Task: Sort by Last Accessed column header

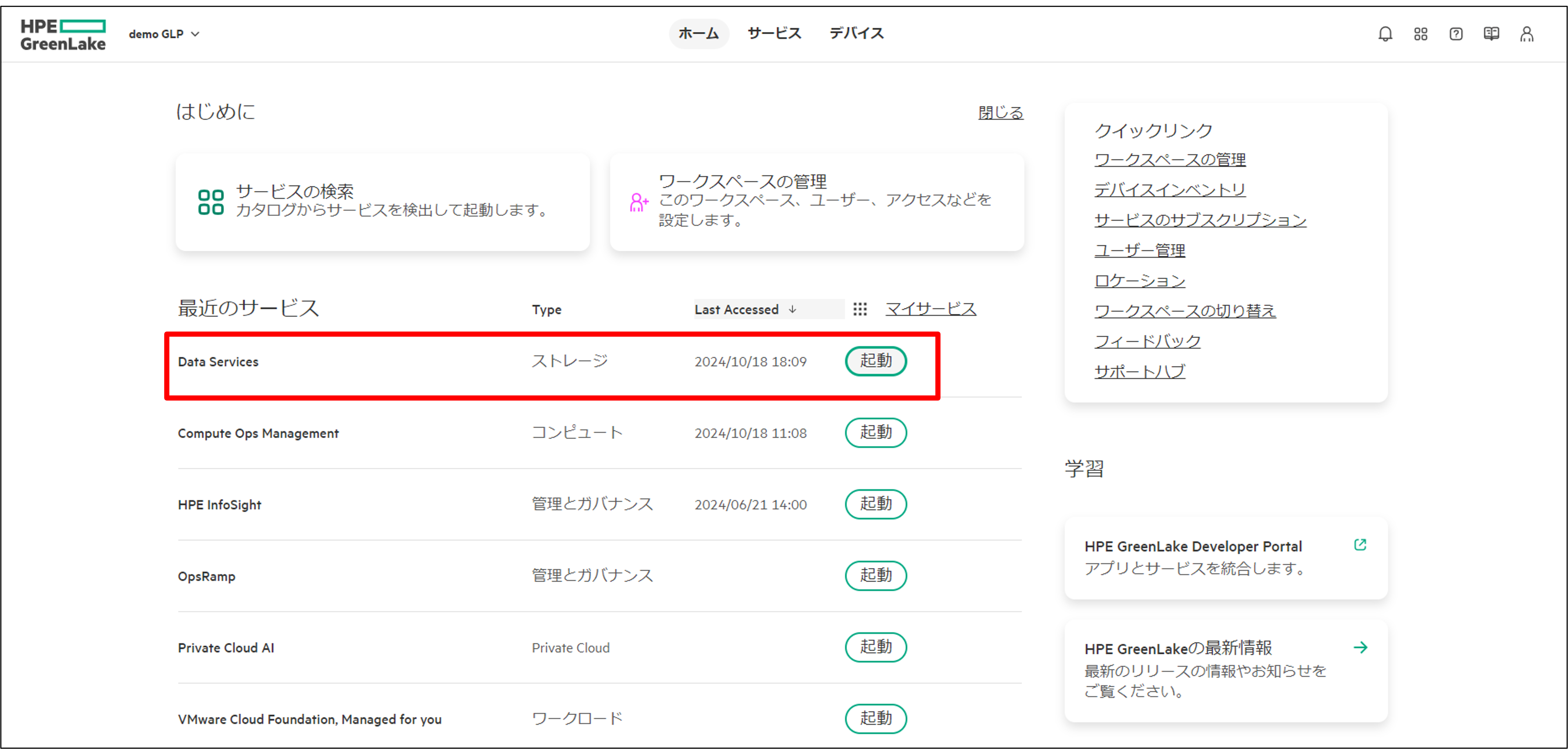Action: pos(769,309)
